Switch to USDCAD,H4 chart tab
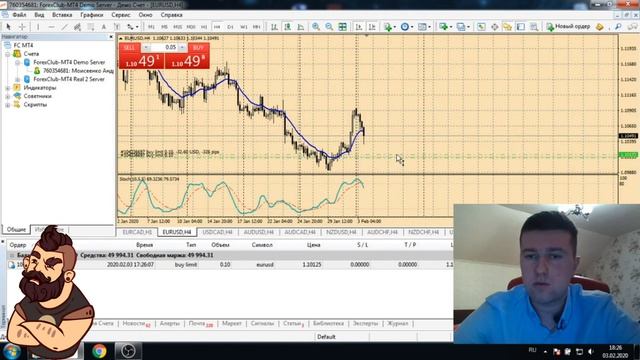This screenshot has height=360, width=640. (x=217, y=232)
